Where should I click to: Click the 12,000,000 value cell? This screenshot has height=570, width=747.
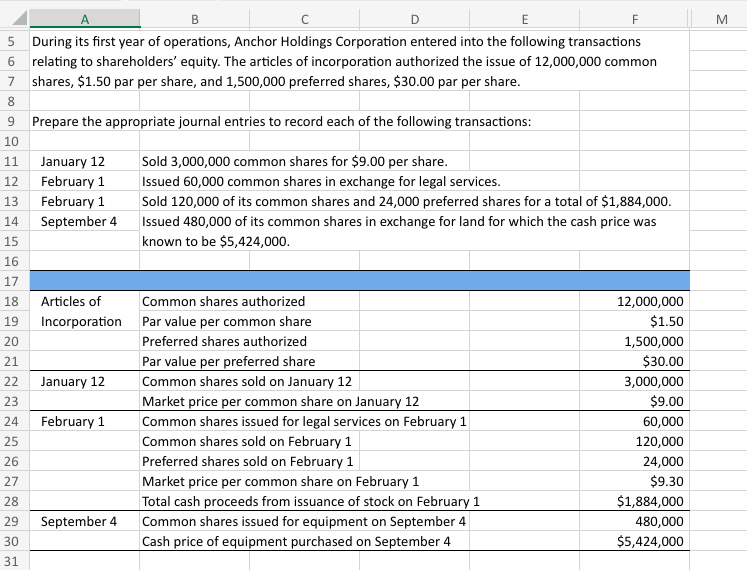[635, 301]
